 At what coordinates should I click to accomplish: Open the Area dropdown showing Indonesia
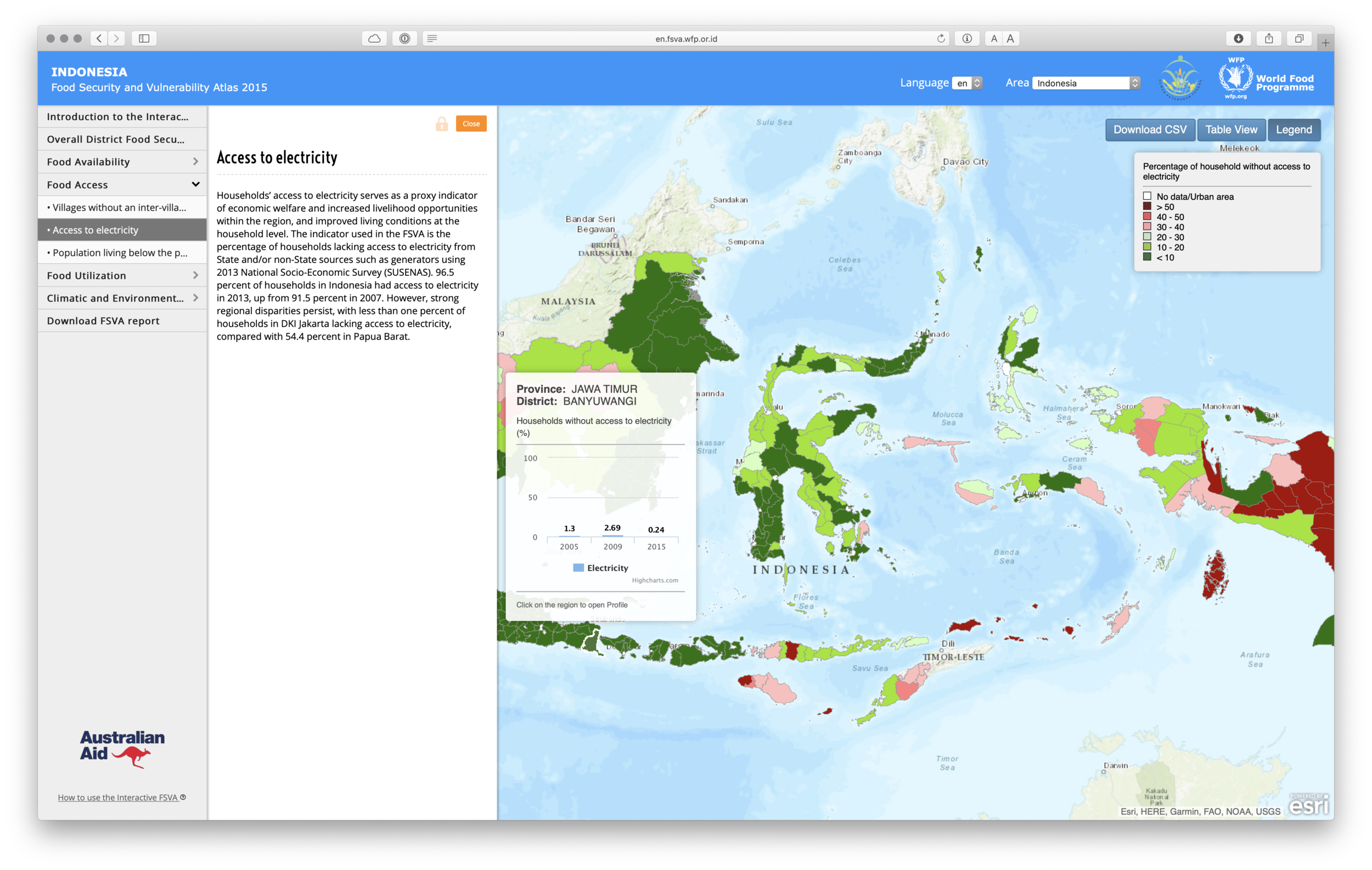[1086, 83]
